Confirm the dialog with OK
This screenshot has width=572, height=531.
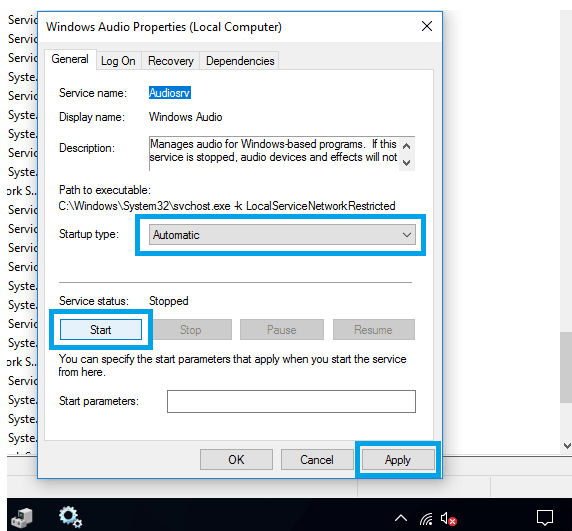pos(236,460)
